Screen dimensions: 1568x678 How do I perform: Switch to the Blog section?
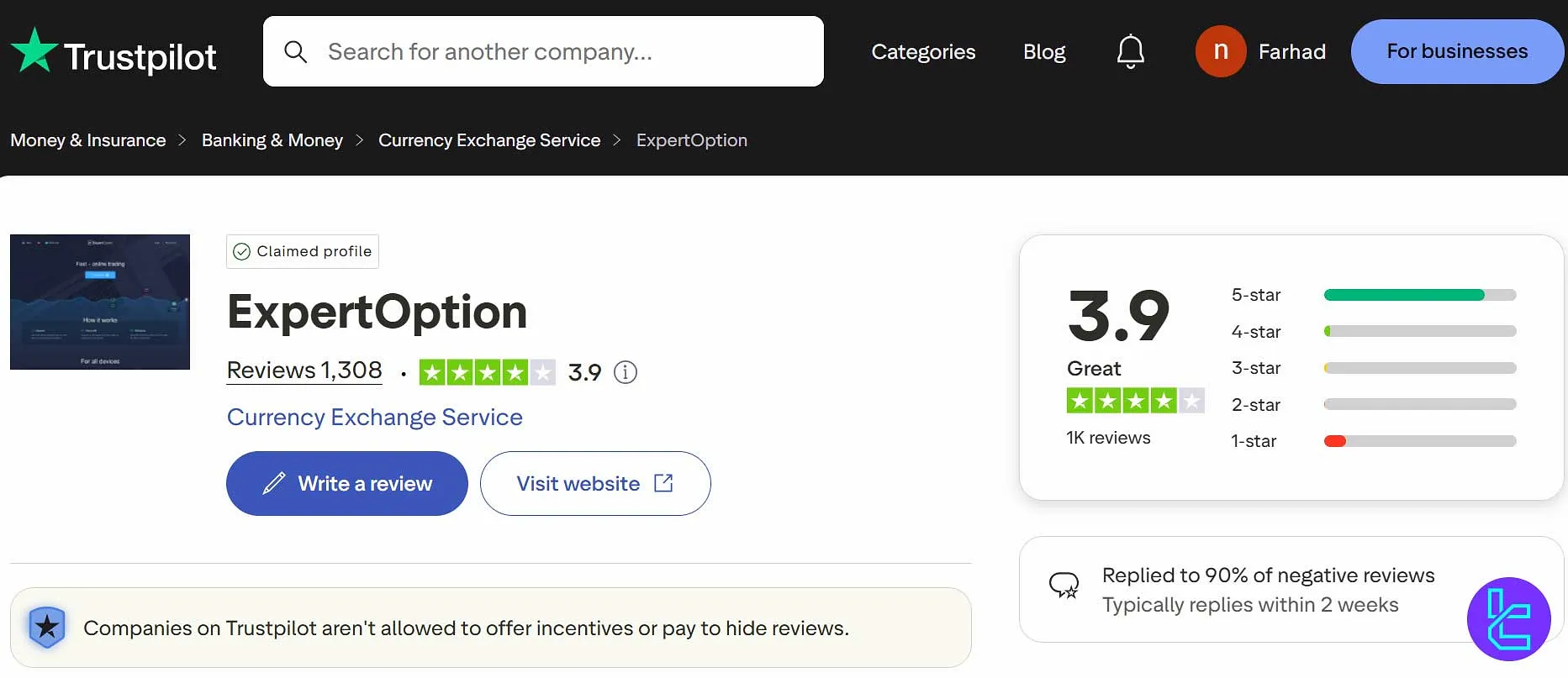1043,51
